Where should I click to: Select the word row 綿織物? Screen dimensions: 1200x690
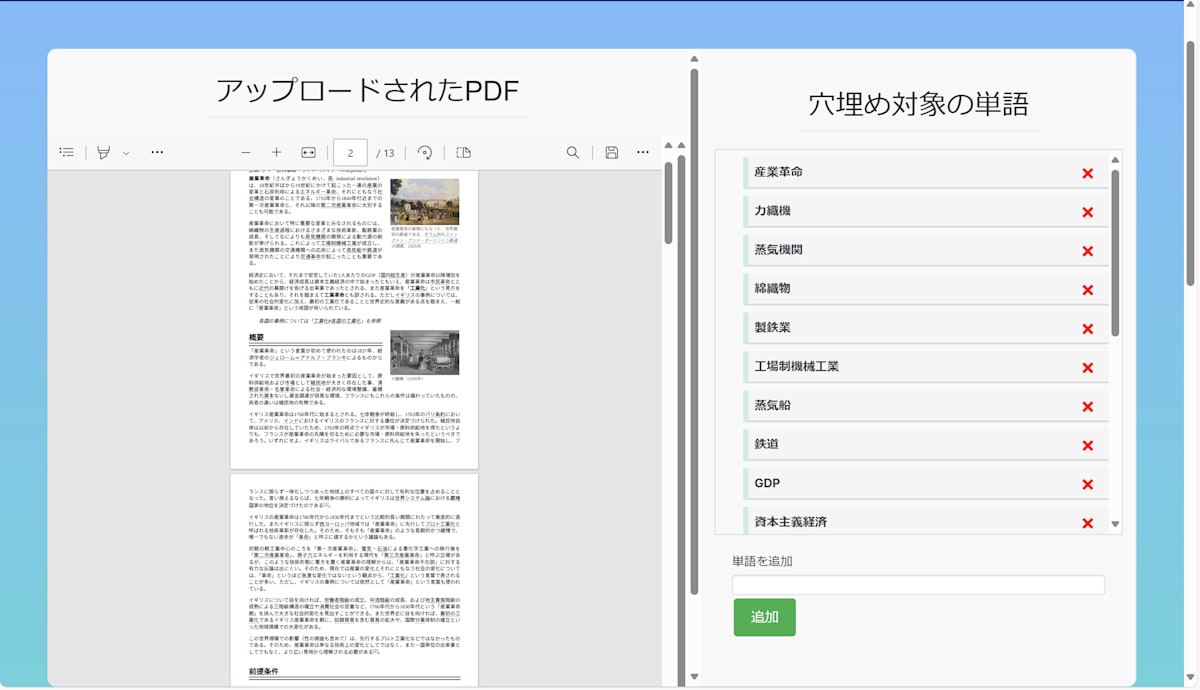(926, 289)
